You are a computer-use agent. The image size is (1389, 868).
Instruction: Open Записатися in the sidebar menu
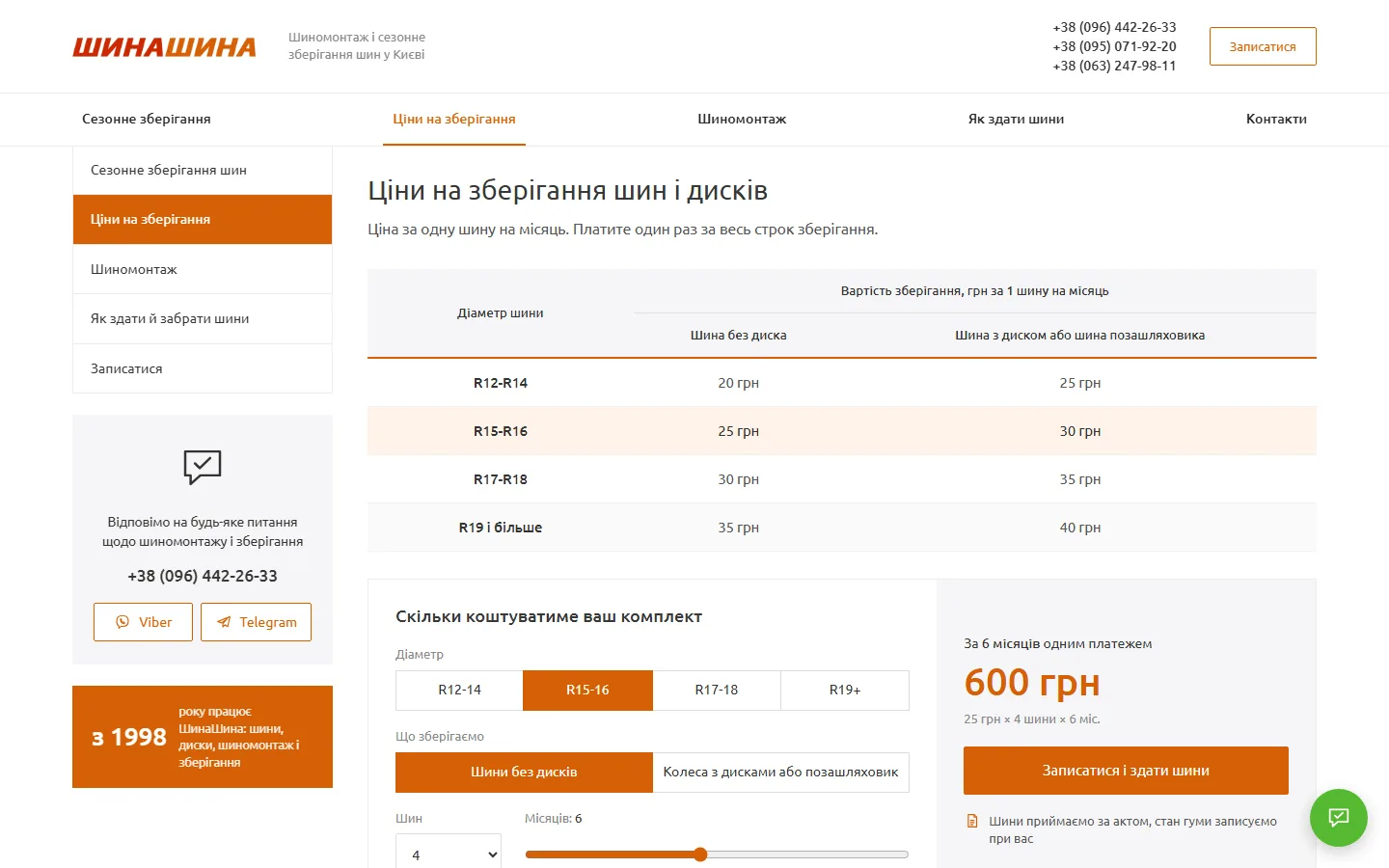tap(203, 368)
